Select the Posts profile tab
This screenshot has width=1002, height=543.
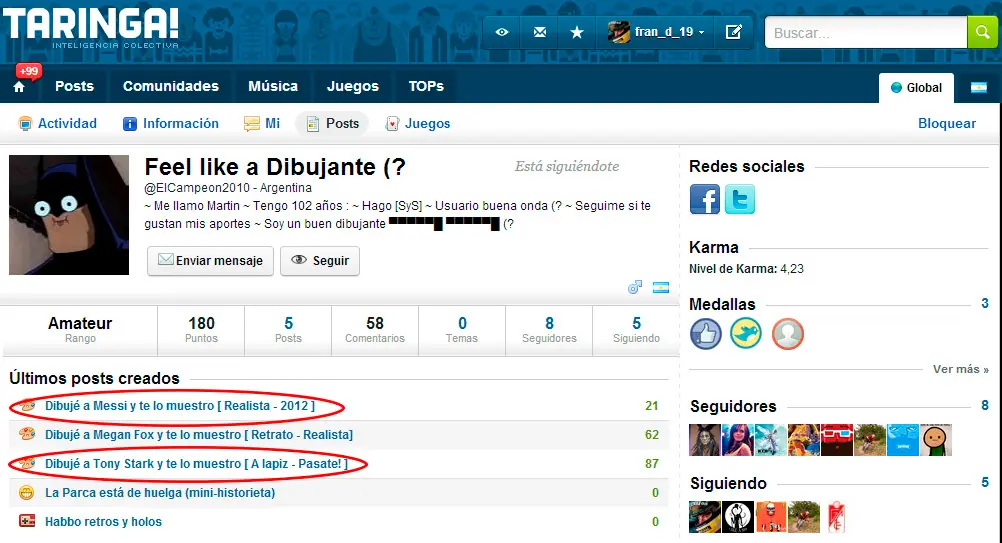click(332, 123)
